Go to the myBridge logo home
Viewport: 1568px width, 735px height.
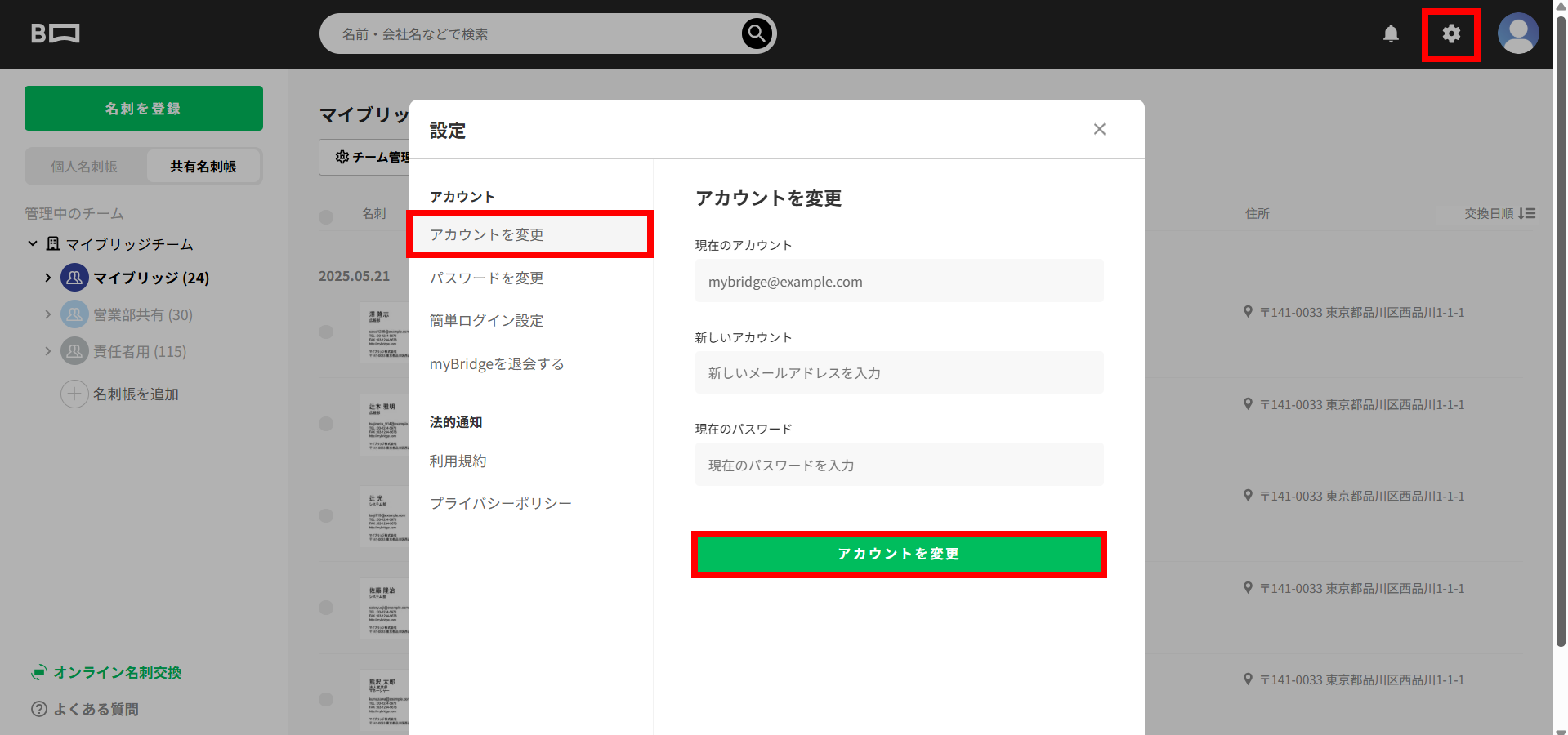point(55,33)
